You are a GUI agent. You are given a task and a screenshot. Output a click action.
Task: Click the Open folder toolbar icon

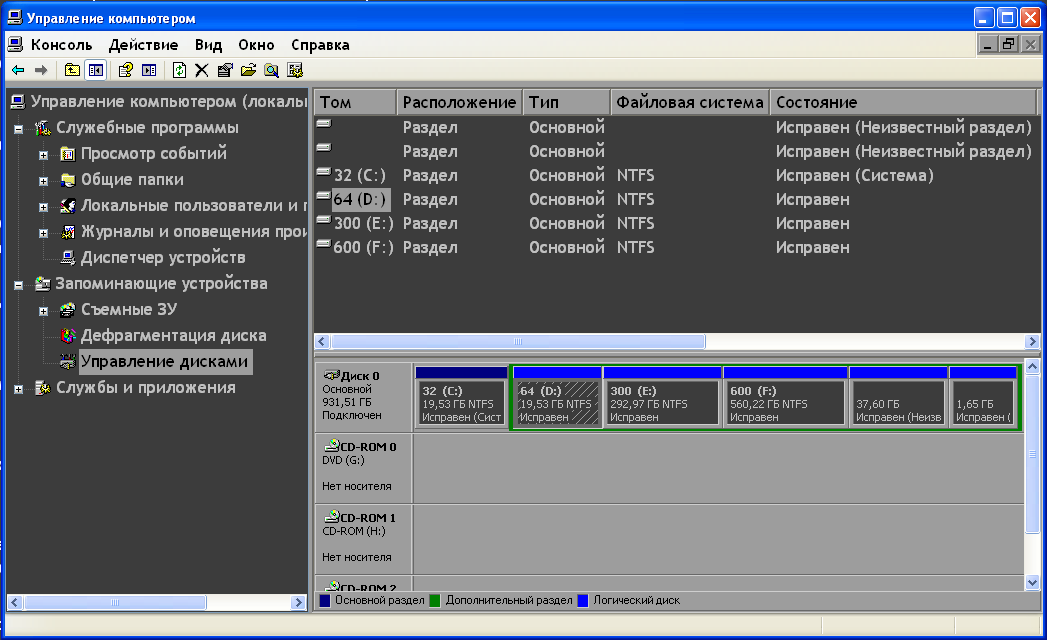tap(247, 70)
